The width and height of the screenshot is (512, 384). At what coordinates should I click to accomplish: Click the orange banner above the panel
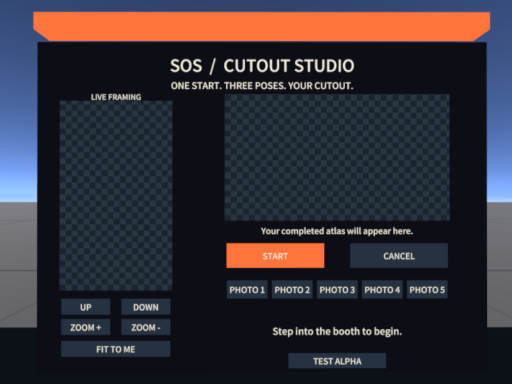262,27
